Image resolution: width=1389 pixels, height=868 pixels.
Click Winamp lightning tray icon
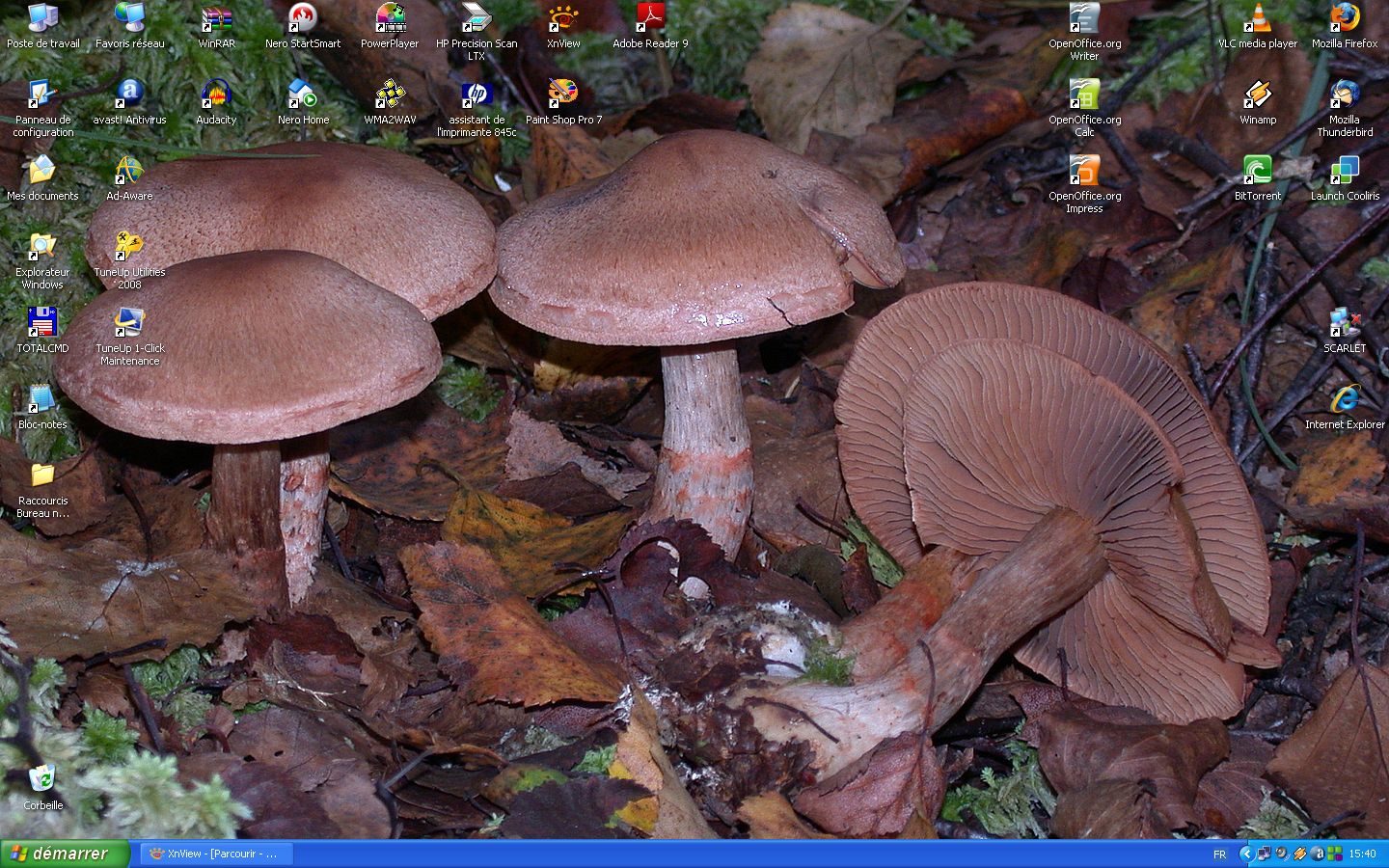[1299, 854]
